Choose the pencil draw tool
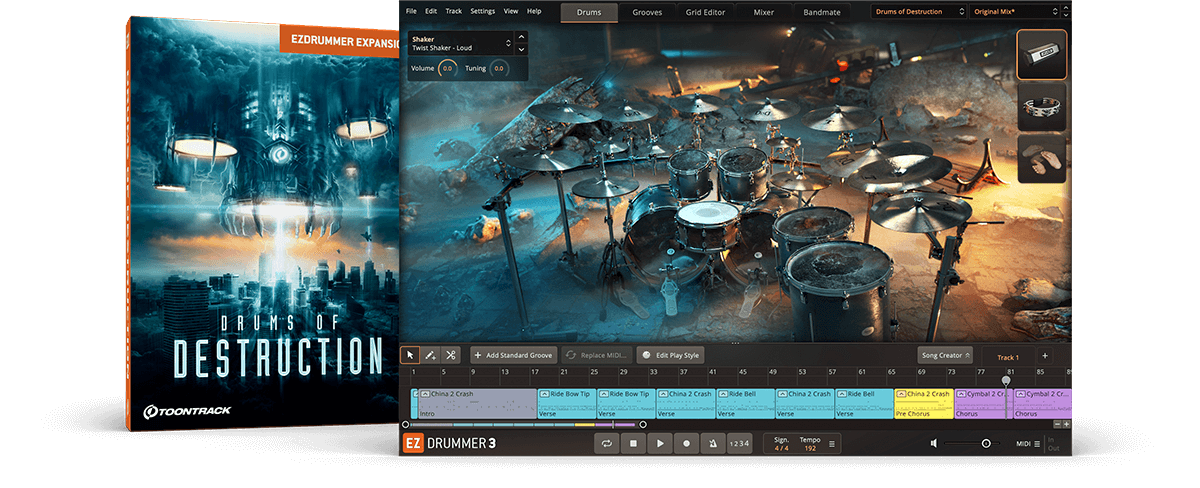Image resolution: width=1200 pixels, height=488 pixels. coord(430,355)
